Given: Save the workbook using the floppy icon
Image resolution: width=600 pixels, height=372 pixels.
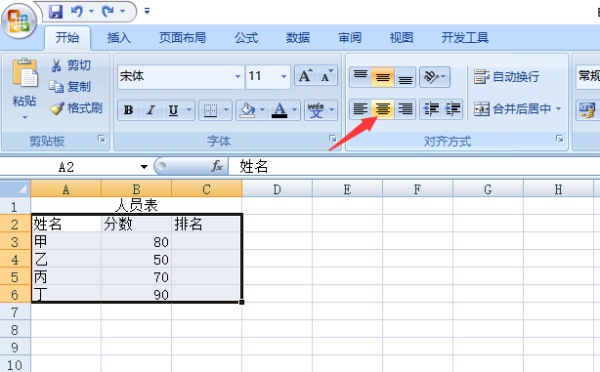Looking at the screenshot, I should point(56,12).
